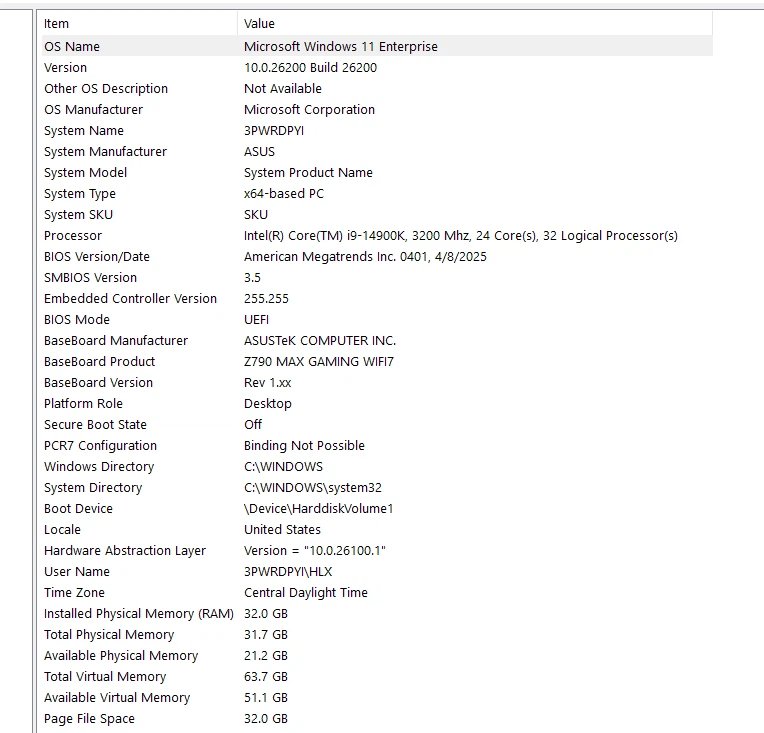Click the ASUS manufacturer value
The height and width of the screenshot is (733, 764).
tap(259, 151)
